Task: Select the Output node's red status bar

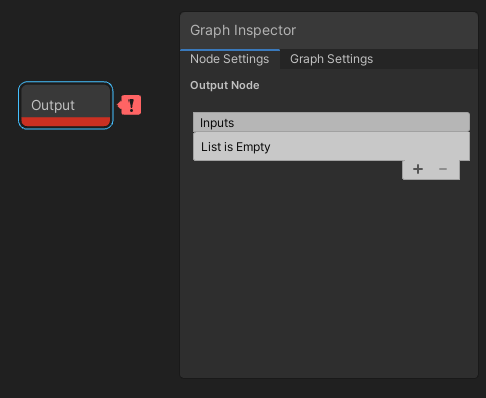Action: click(x=66, y=122)
